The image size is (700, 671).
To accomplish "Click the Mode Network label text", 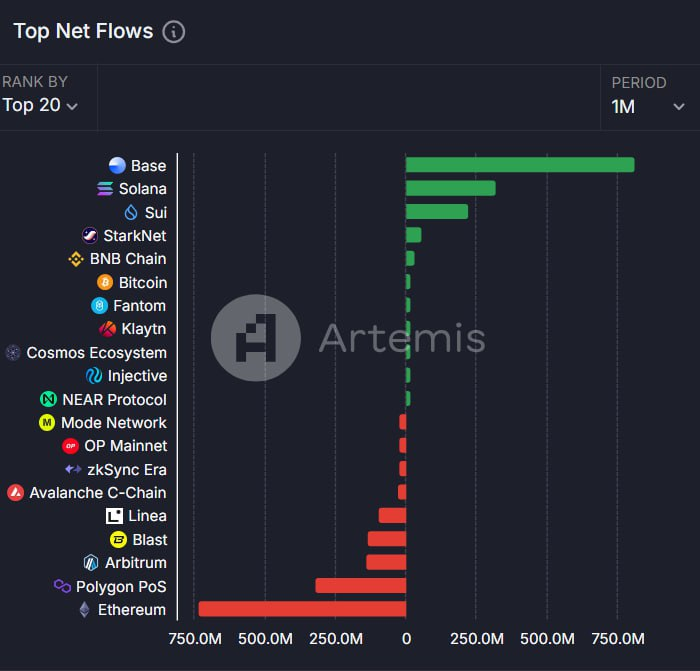I will (113, 423).
